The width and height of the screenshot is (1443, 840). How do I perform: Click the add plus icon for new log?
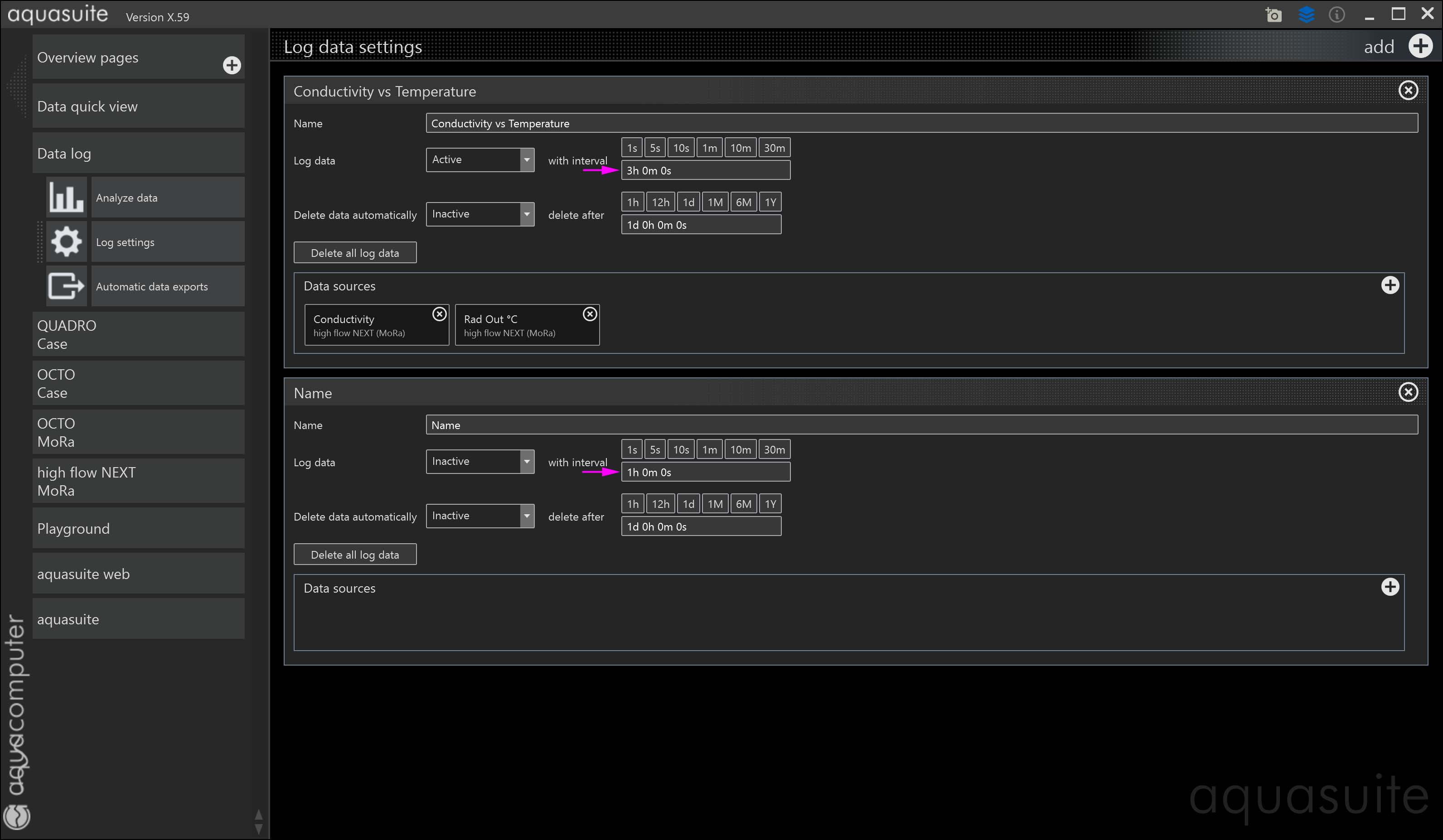click(x=1420, y=46)
